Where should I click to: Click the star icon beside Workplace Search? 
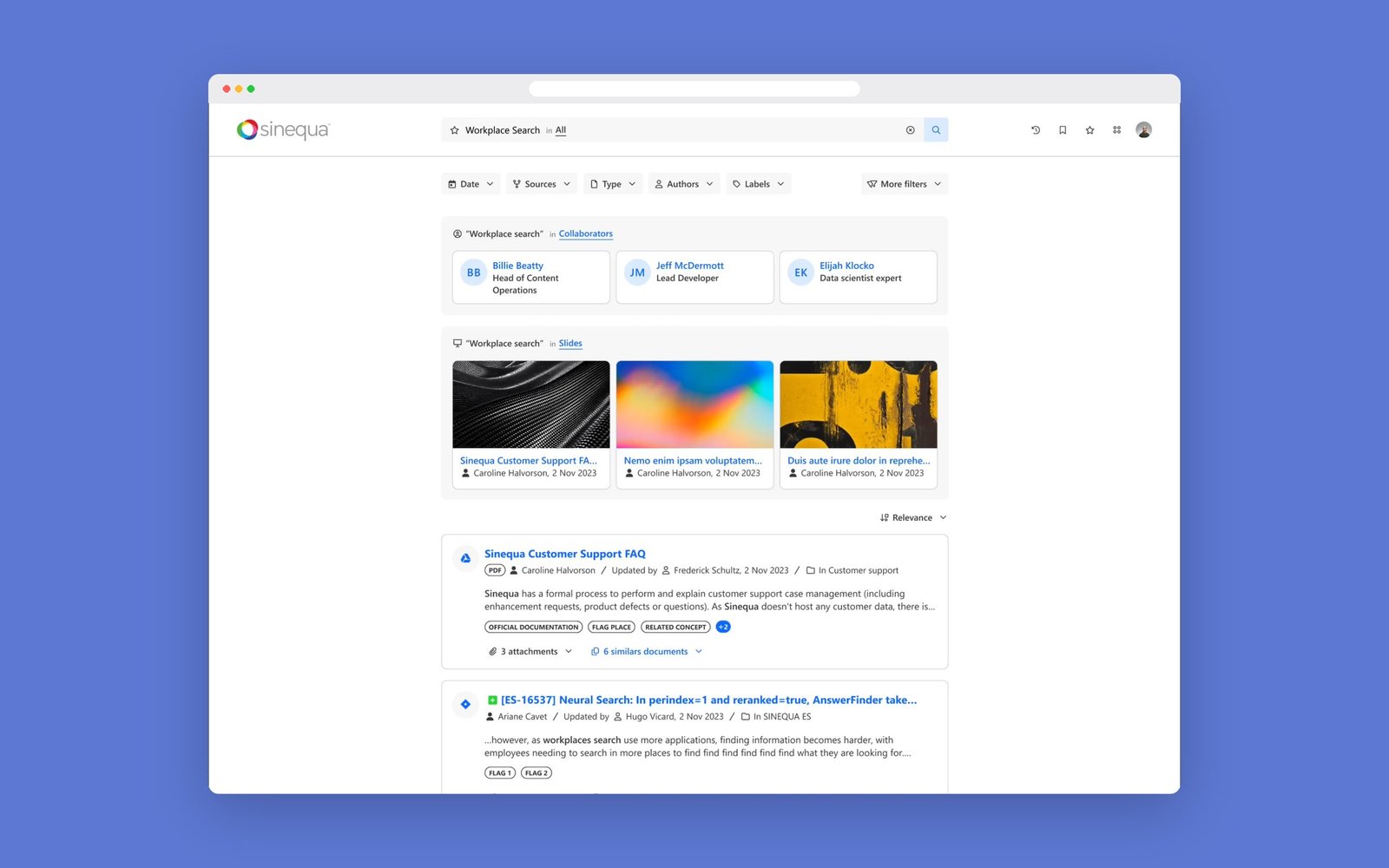pos(454,130)
